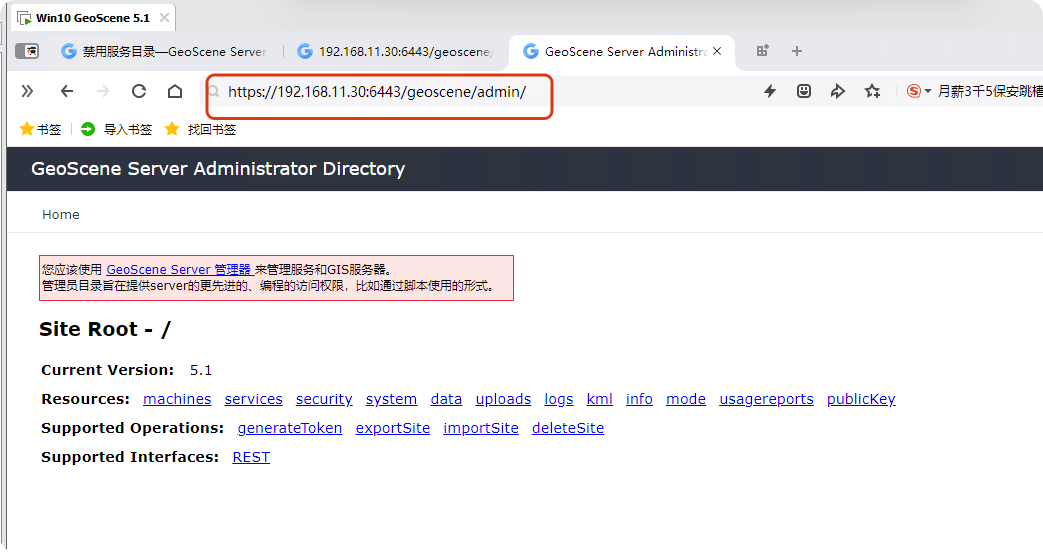Click the REST interface link
This screenshot has width=1043, height=552.
pos(251,458)
